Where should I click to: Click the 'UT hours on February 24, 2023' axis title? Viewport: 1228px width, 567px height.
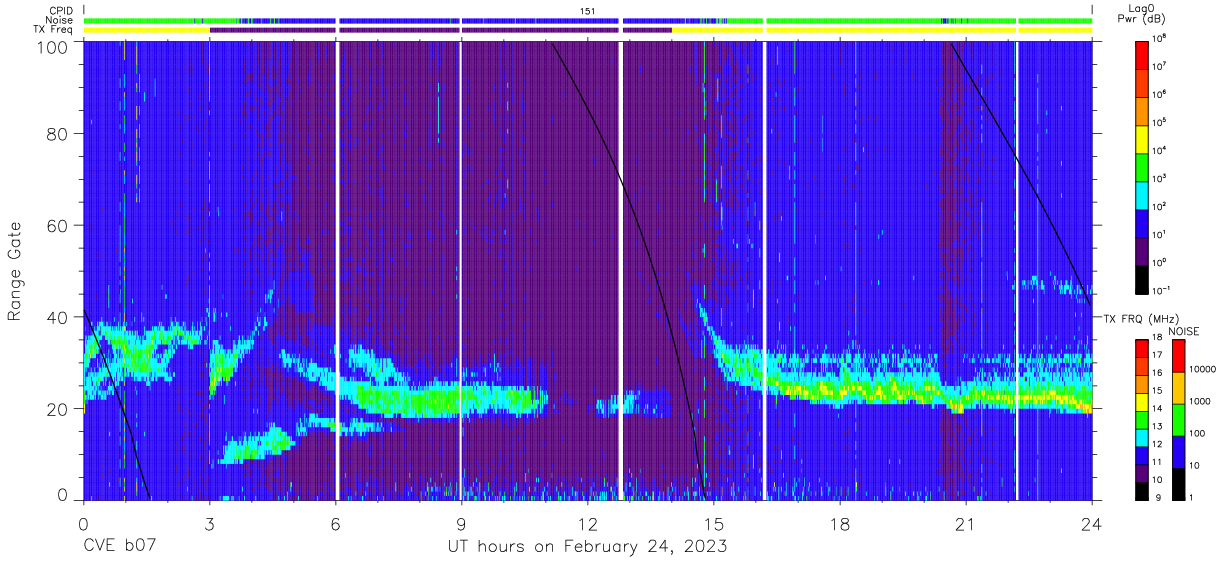(x=586, y=547)
